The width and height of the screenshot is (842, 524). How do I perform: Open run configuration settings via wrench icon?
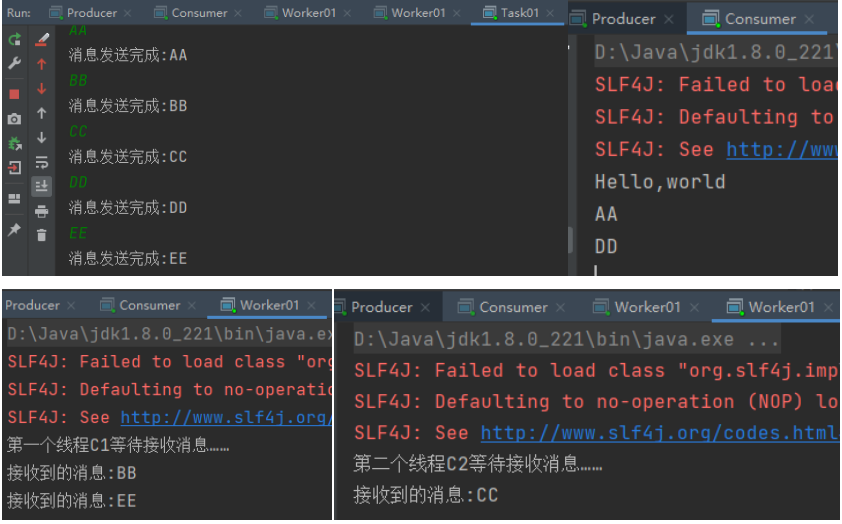(x=14, y=63)
